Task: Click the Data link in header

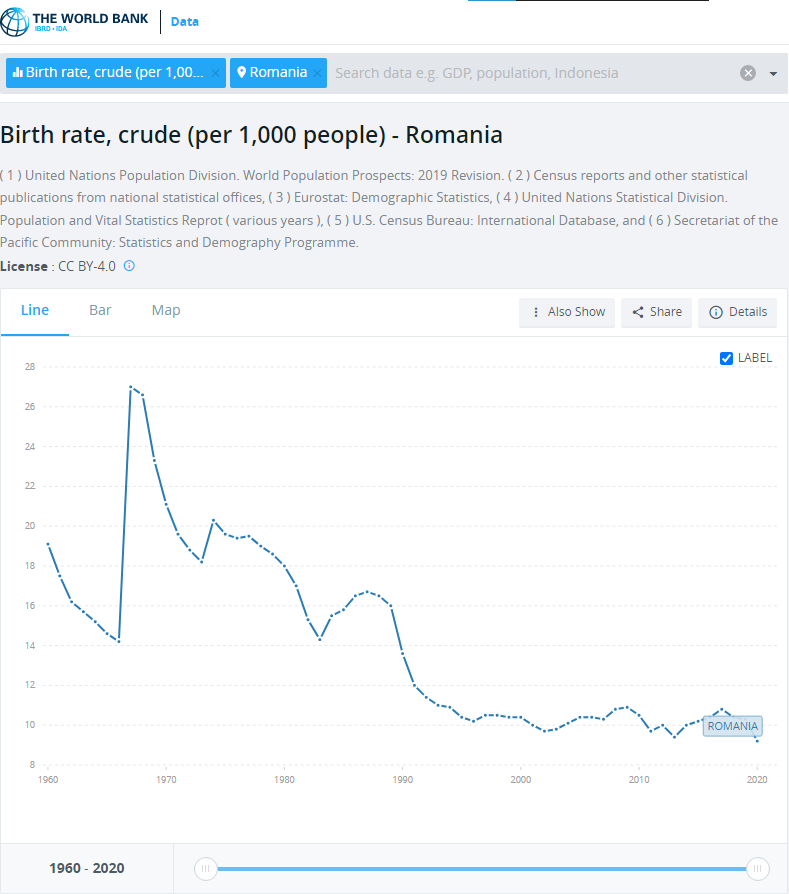Action: point(185,22)
